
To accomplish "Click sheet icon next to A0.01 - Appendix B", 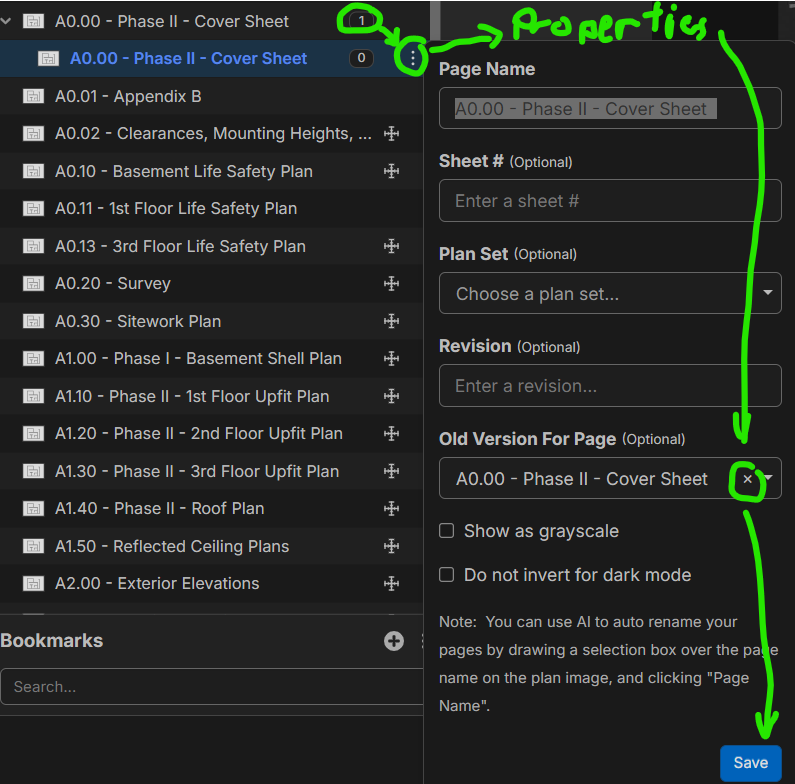I will tap(33, 97).
